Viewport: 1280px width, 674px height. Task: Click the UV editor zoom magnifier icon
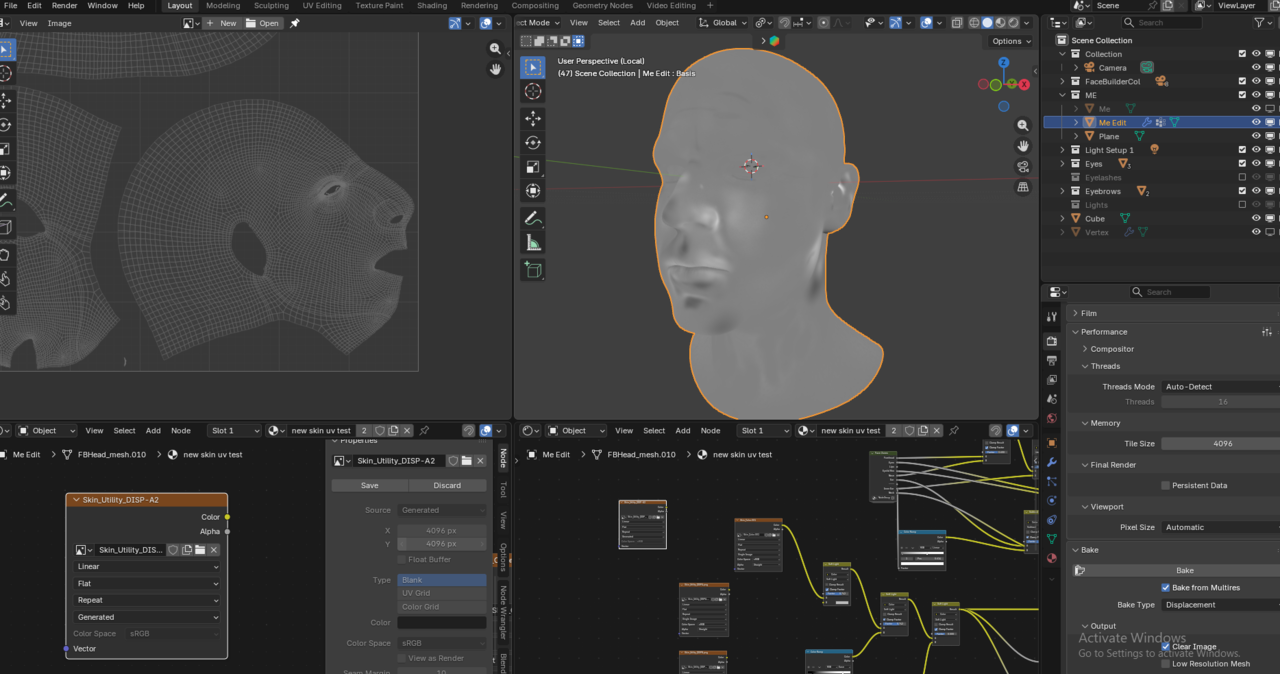click(495, 48)
